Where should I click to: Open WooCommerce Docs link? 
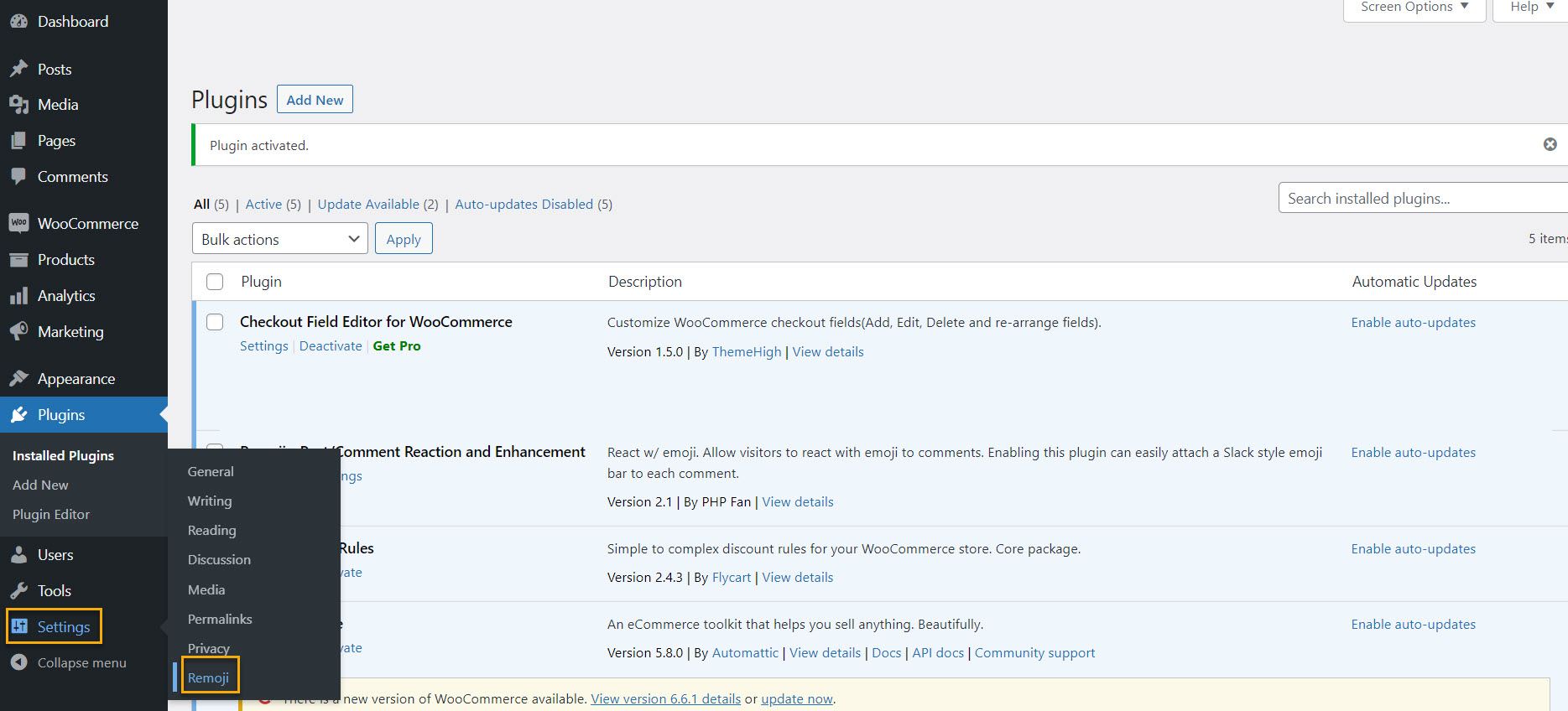coord(886,653)
